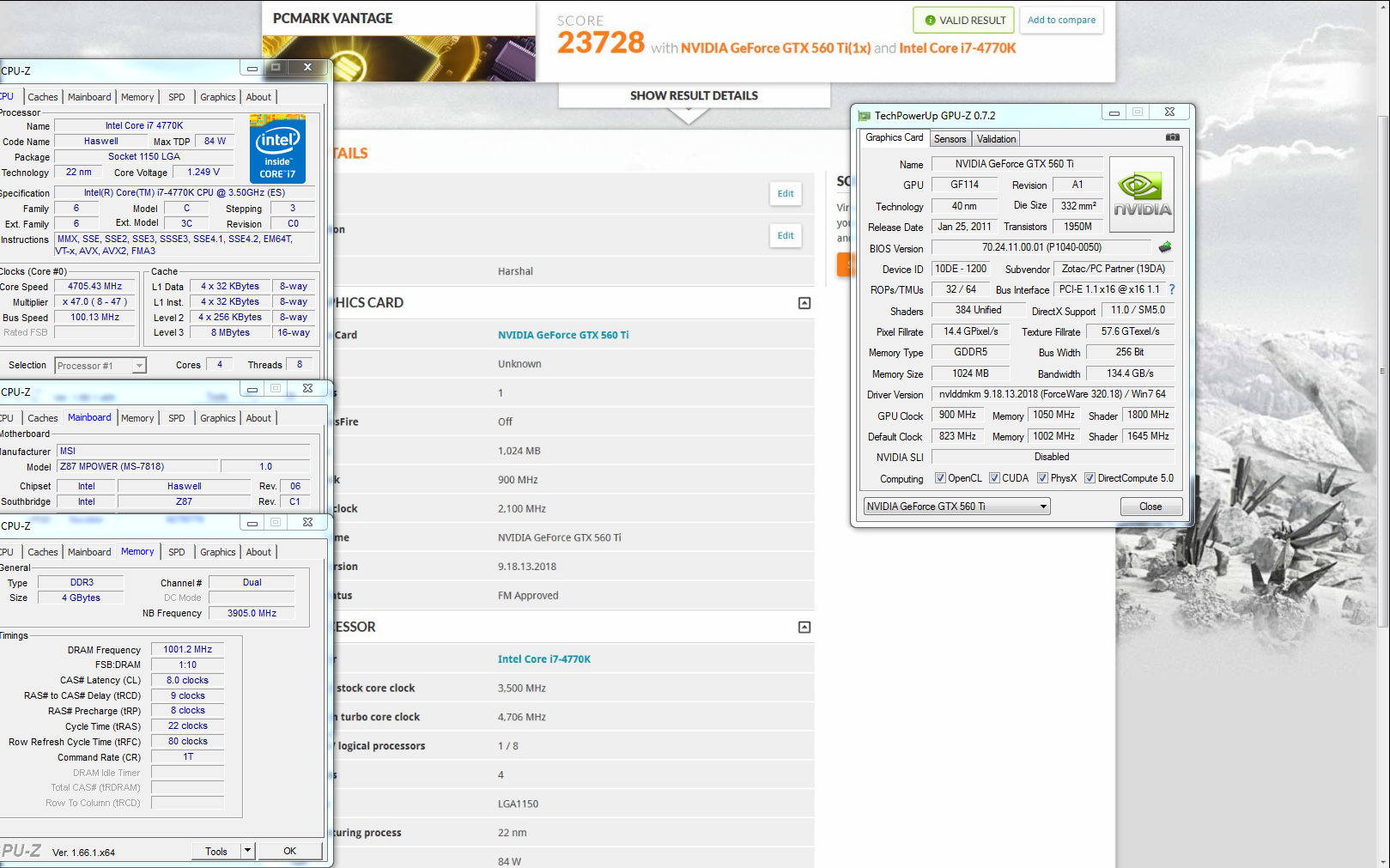The image size is (1390, 868).
Task: Click the first Edit button
Action: 786,194
